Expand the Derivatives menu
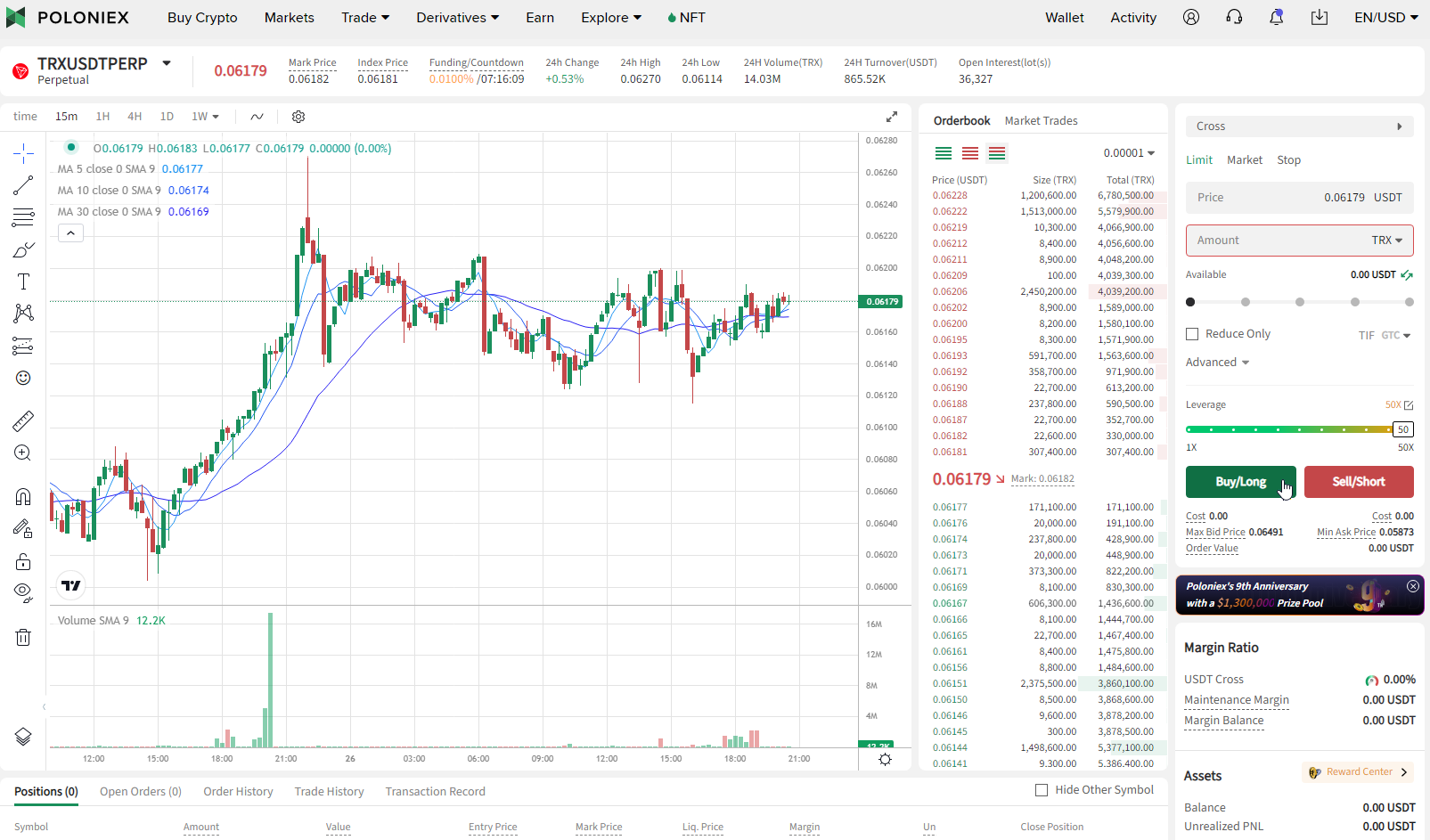 coord(458,17)
